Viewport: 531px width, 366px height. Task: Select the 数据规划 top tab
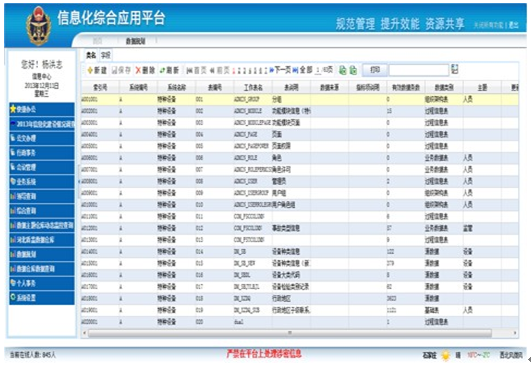[135, 41]
